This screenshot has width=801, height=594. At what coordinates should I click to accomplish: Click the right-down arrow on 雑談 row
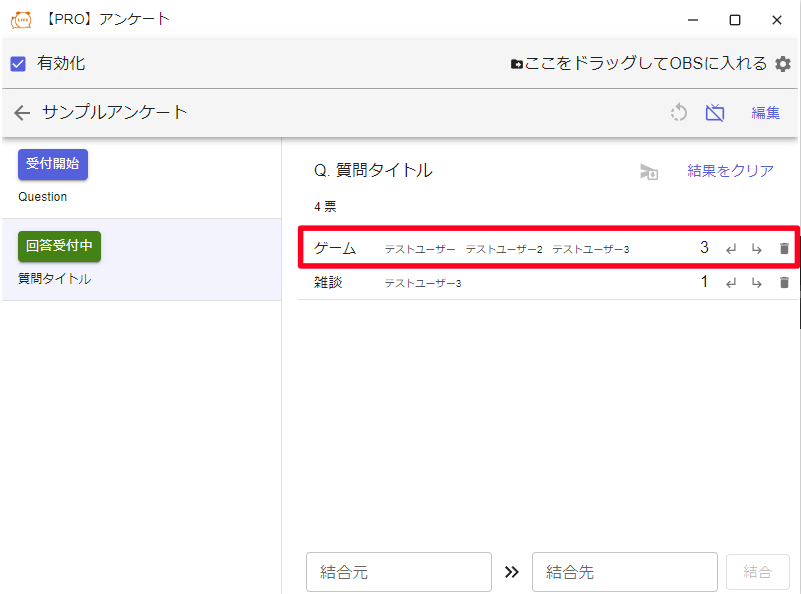click(x=757, y=283)
